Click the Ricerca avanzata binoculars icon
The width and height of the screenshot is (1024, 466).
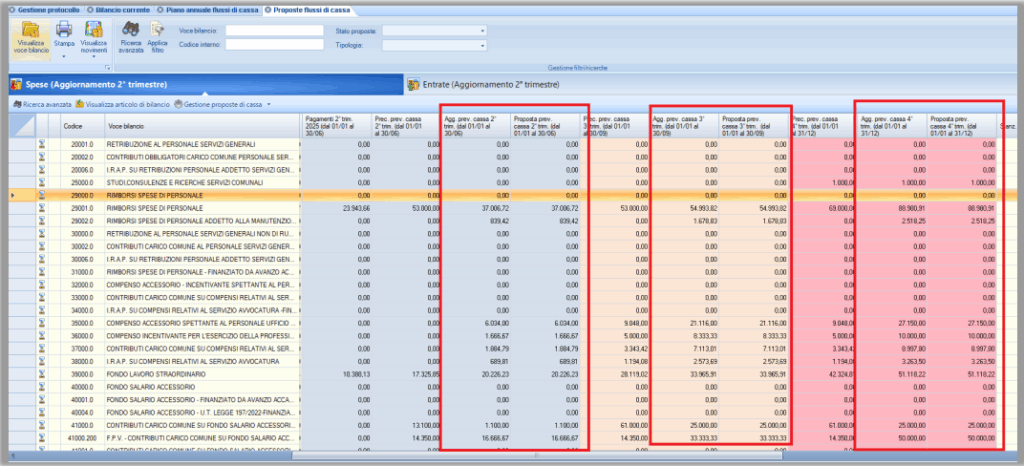131,30
